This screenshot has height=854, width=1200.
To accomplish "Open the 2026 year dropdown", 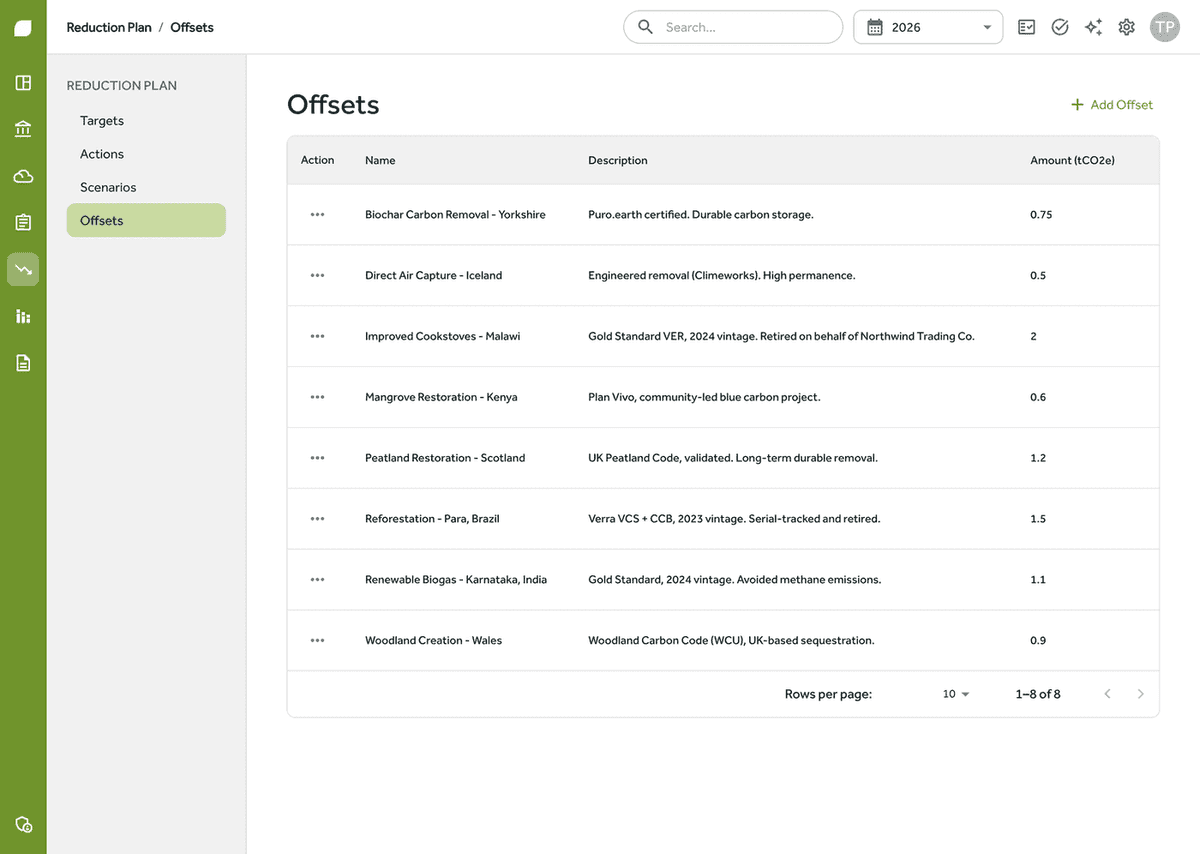I will pos(928,27).
